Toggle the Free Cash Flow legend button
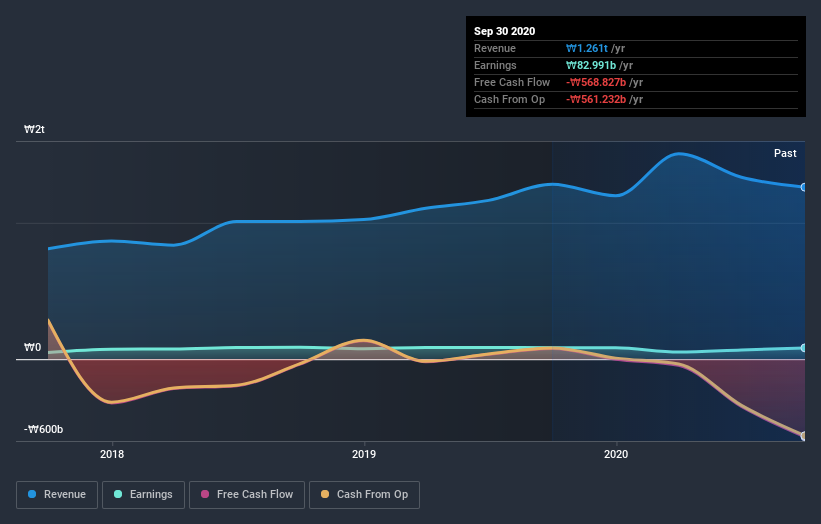821x524 pixels. click(x=247, y=495)
